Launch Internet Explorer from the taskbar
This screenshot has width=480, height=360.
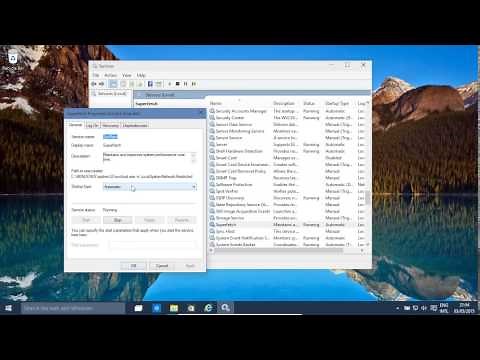[208, 308]
